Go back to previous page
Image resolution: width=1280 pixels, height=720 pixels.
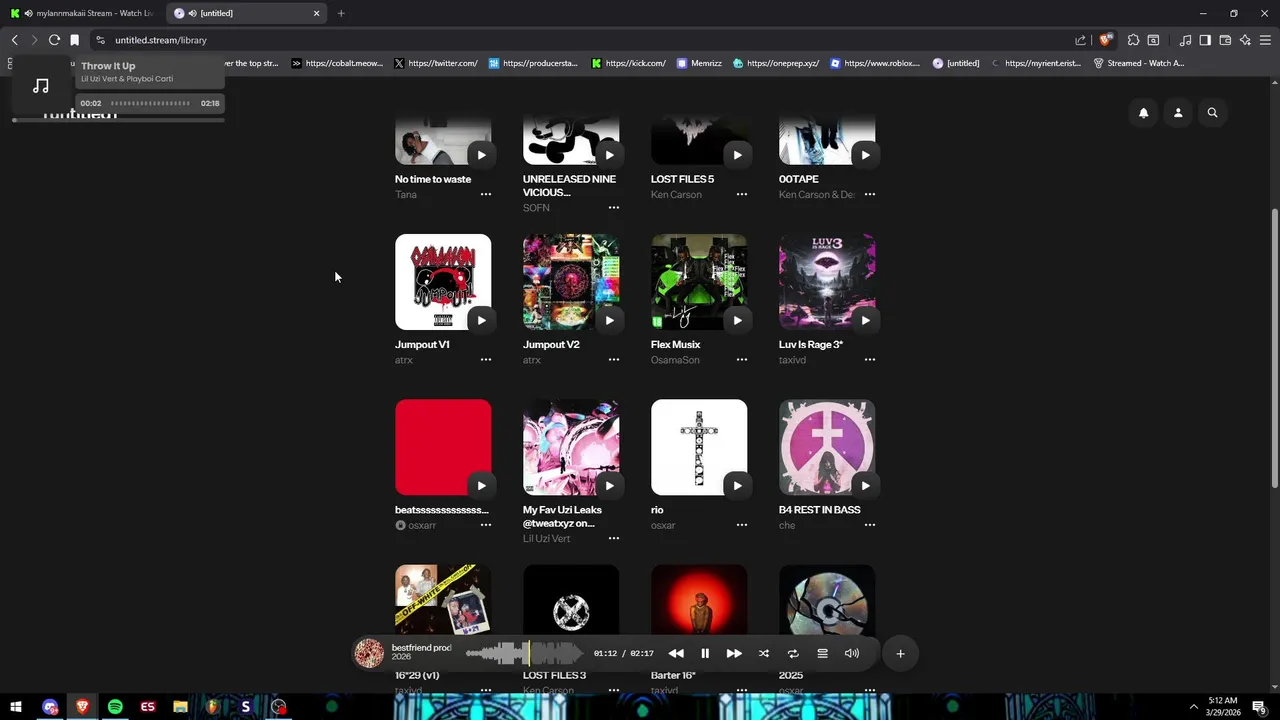pos(14,40)
